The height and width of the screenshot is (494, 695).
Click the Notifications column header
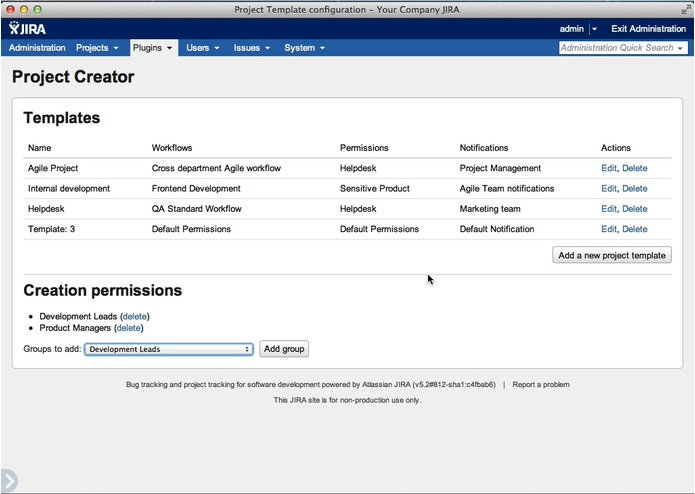[484, 148]
